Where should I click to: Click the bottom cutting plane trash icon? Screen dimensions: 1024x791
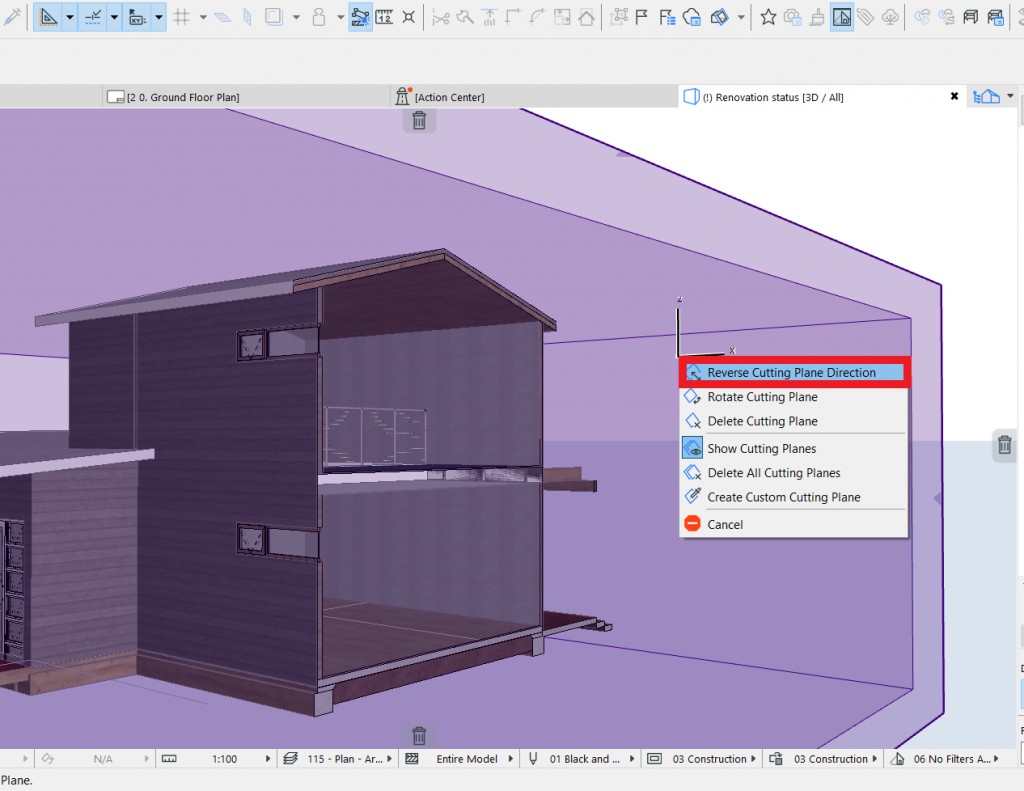(x=419, y=736)
